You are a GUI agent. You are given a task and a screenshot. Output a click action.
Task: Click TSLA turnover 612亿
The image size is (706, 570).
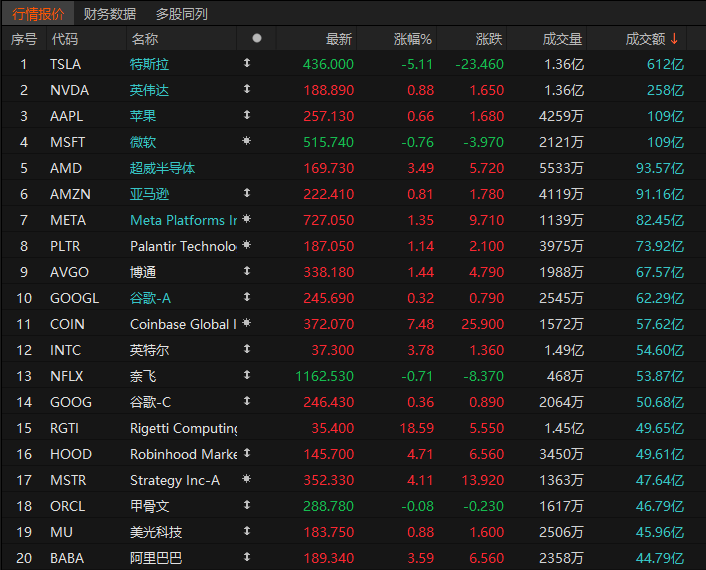tap(665, 64)
